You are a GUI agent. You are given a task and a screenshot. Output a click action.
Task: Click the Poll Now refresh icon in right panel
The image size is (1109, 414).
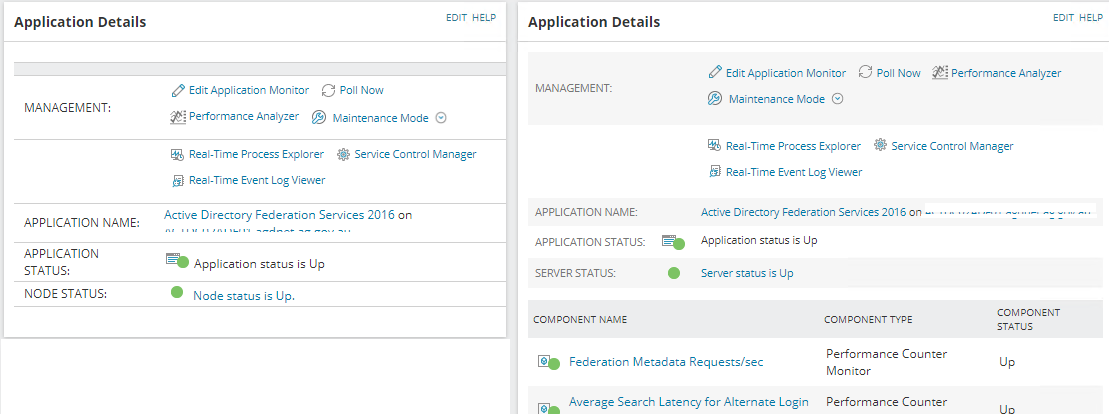[865, 73]
